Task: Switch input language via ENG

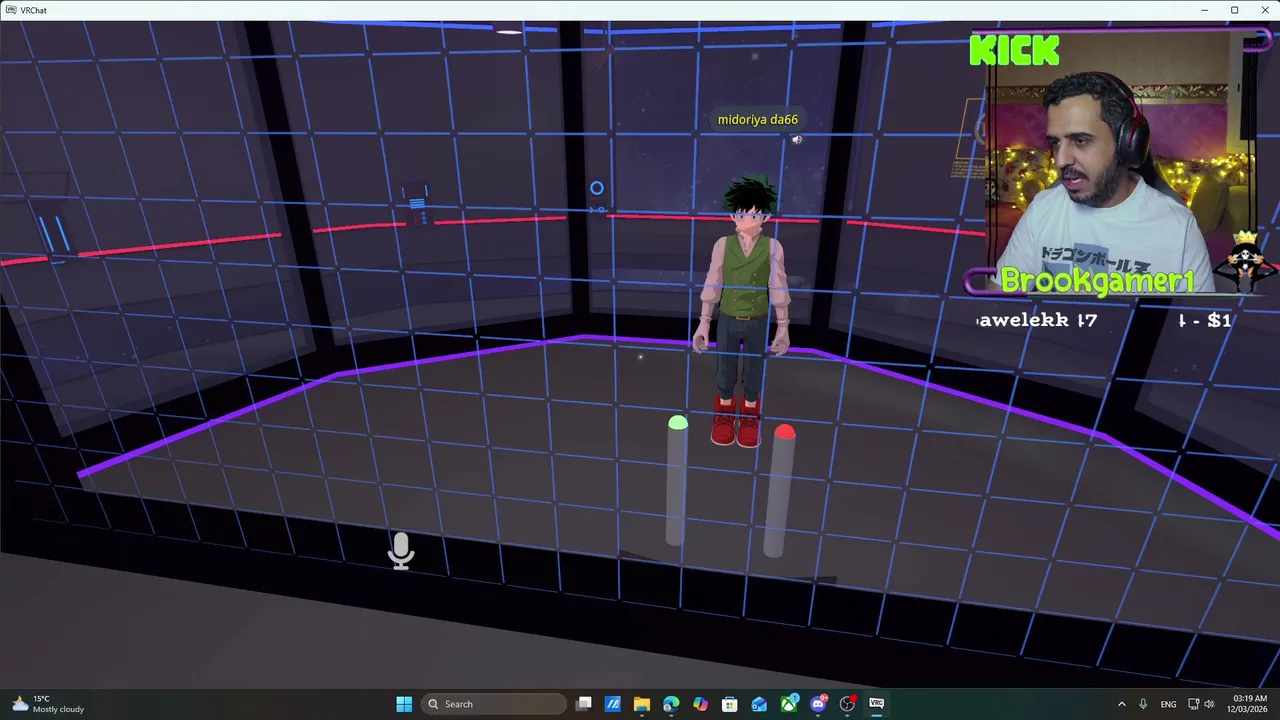Action: tap(1168, 704)
